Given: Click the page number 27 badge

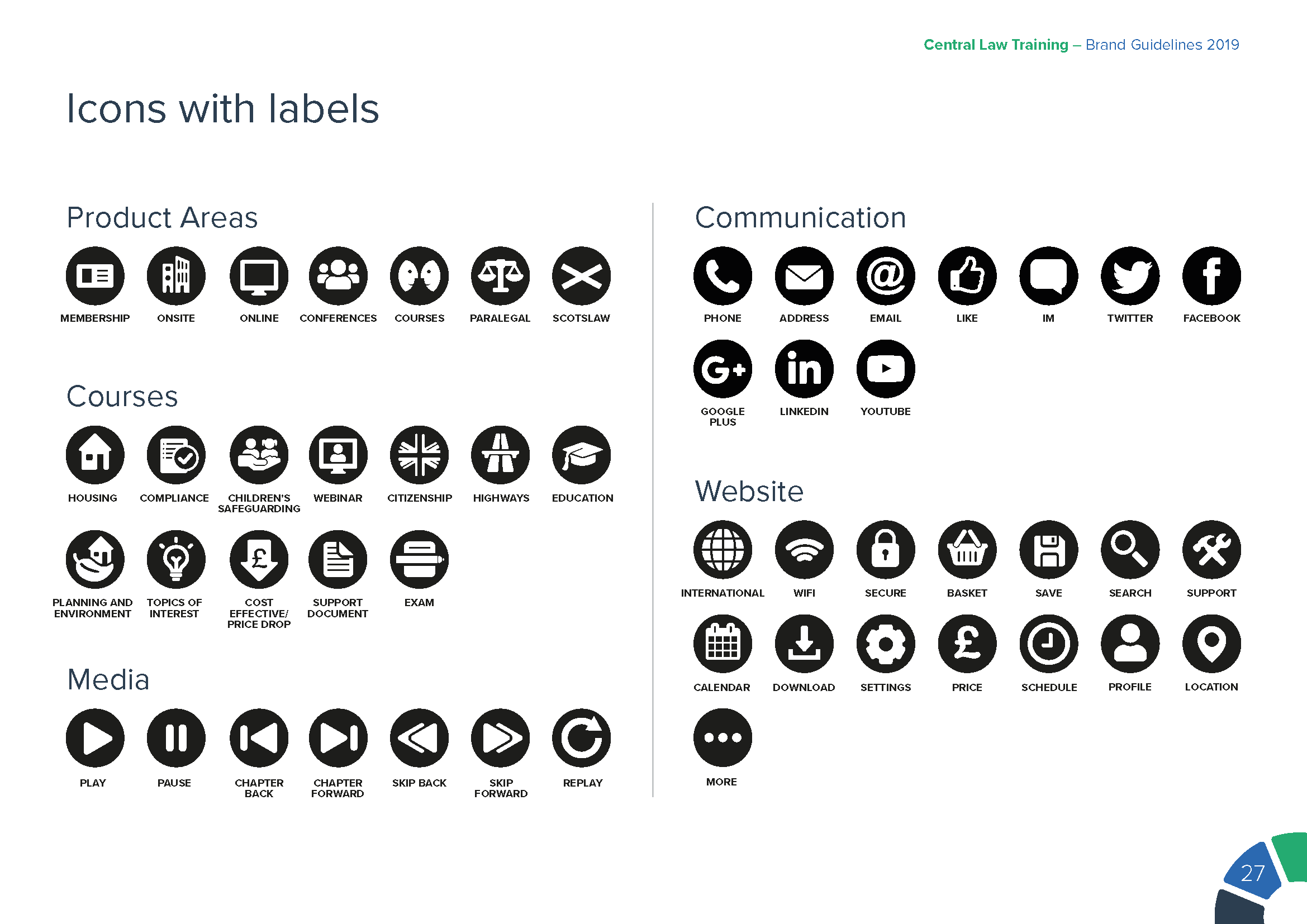Looking at the screenshot, I should [x=1252, y=873].
